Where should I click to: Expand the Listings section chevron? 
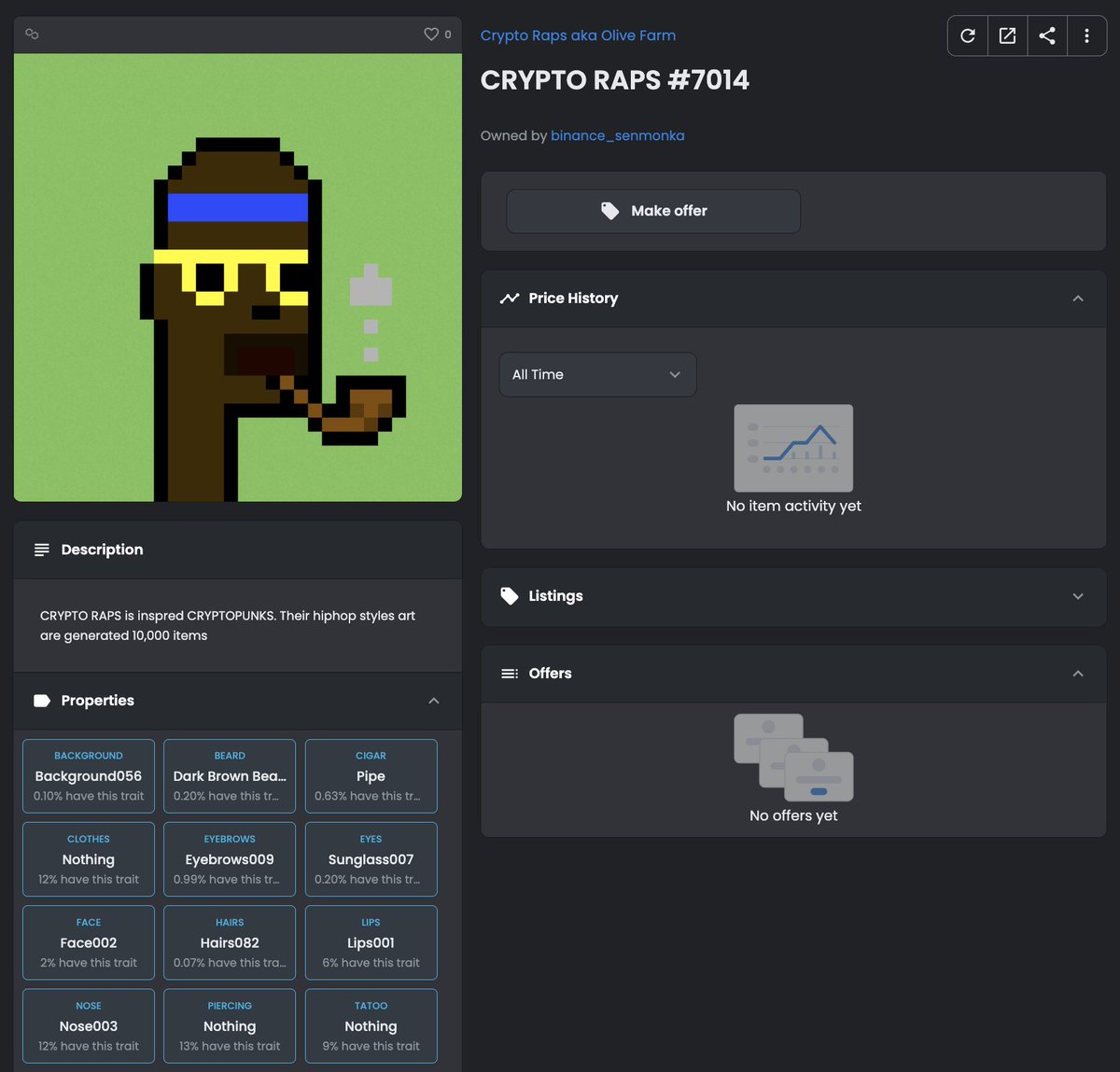(x=1078, y=596)
